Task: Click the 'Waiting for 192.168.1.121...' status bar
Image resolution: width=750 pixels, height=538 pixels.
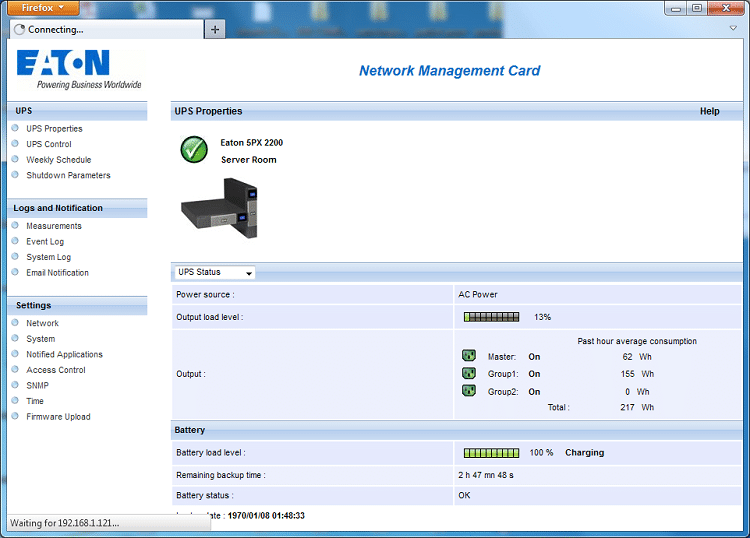Action: coord(109,523)
